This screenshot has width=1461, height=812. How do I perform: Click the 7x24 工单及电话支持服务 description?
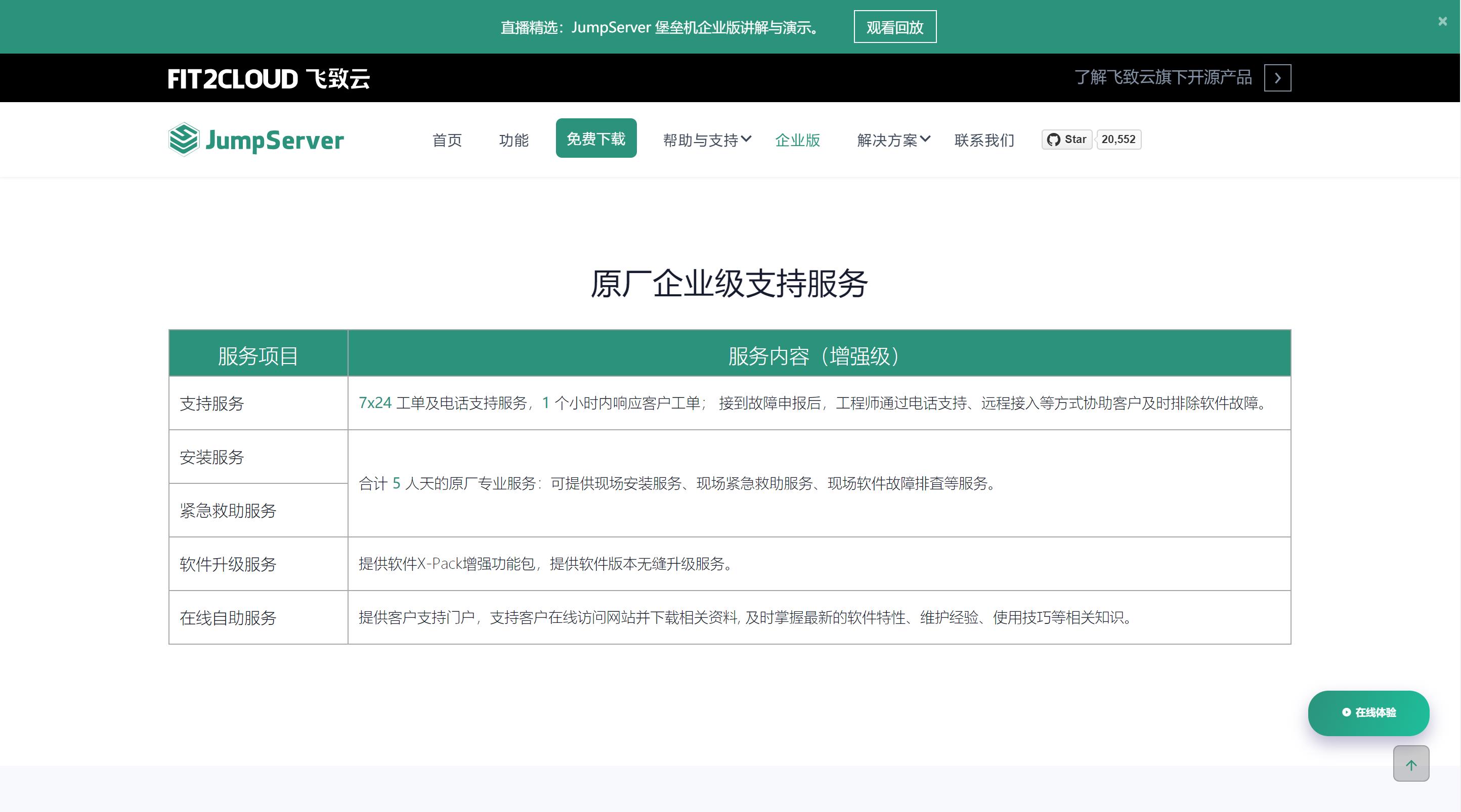coord(814,403)
